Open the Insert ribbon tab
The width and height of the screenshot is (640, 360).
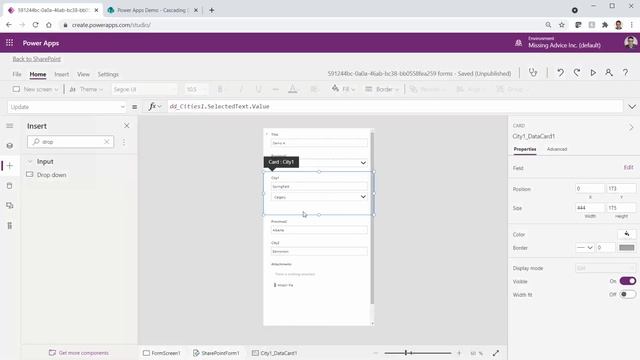62,74
